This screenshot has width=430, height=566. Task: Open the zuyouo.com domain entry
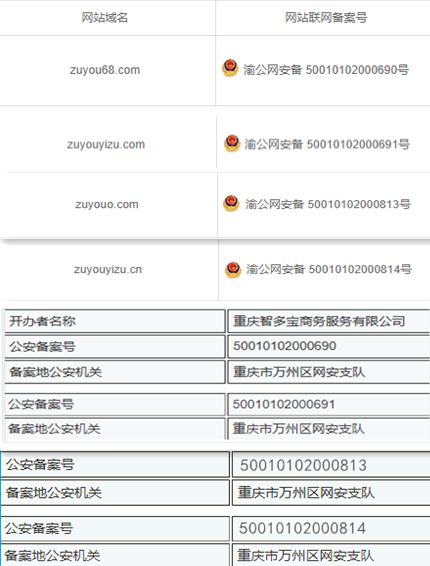click(x=107, y=204)
